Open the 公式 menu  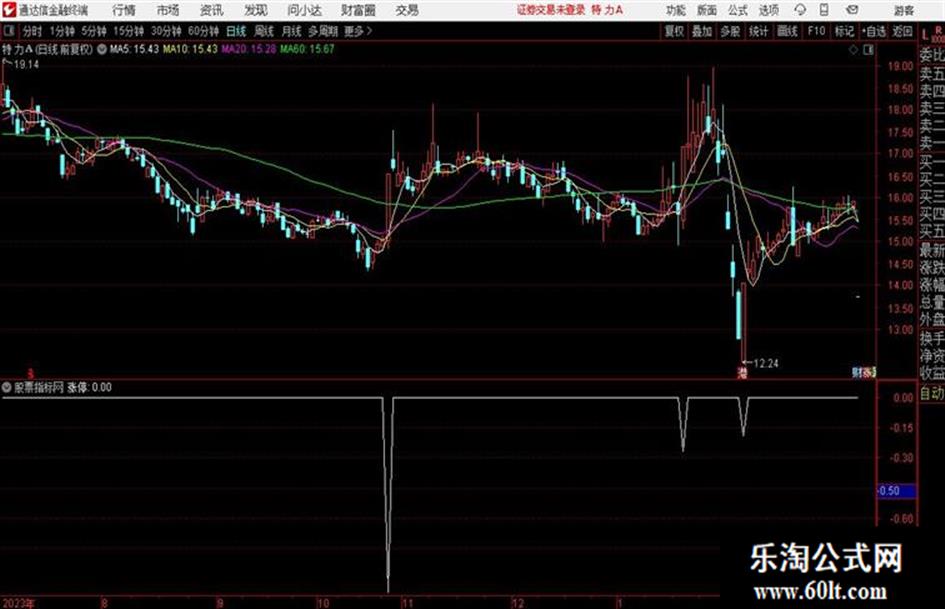(738, 10)
